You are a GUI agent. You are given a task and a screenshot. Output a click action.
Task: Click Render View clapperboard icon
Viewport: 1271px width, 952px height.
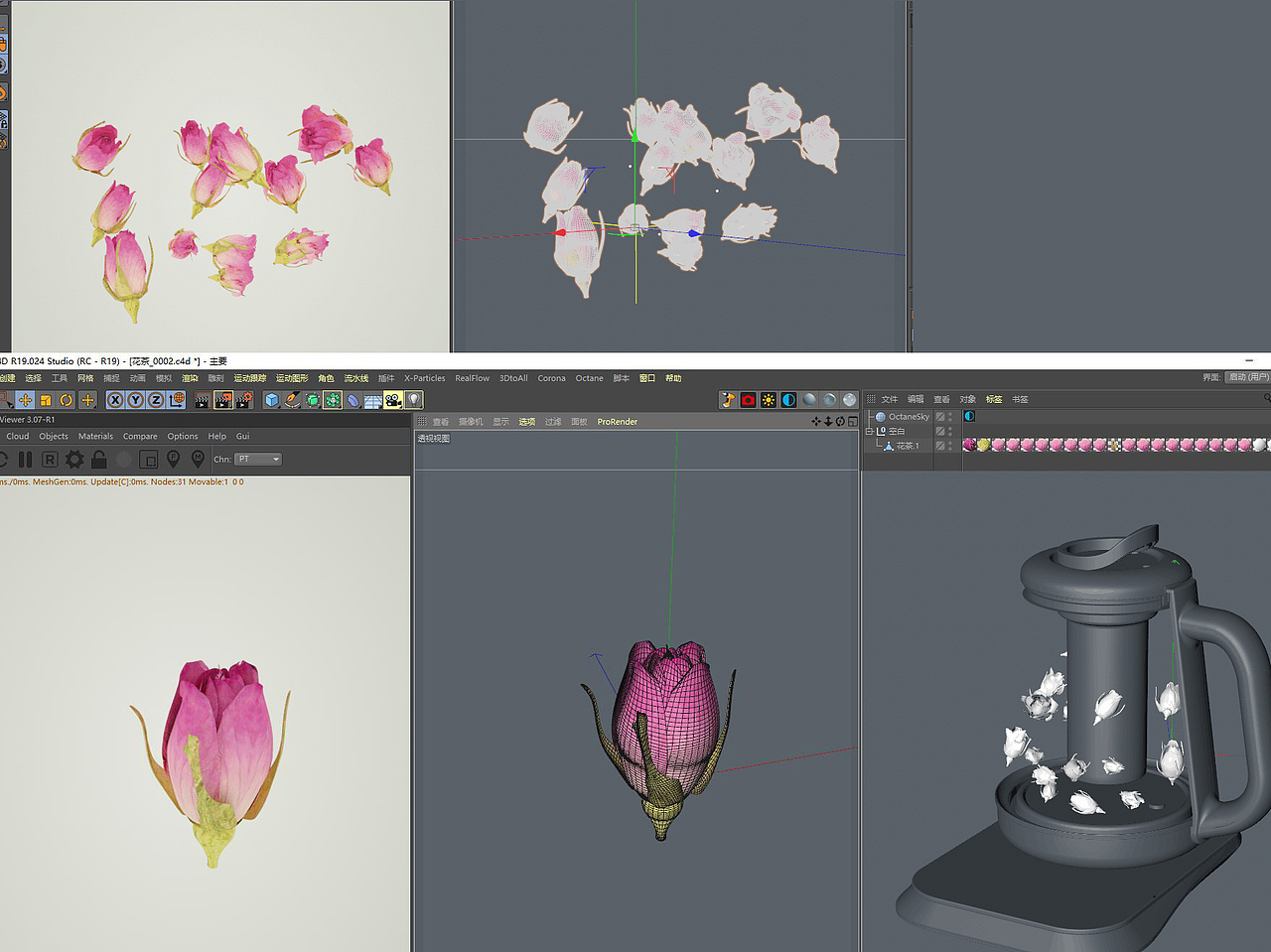pos(202,400)
